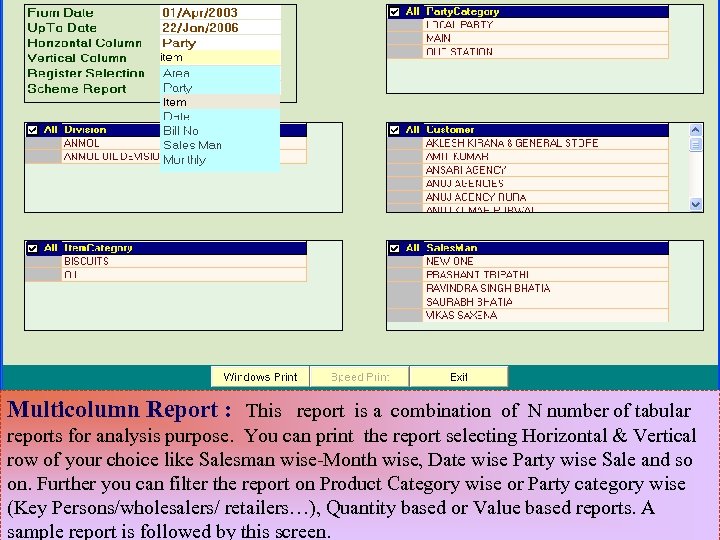Select ANUJ AGENCY DUDA customer

coord(545,197)
